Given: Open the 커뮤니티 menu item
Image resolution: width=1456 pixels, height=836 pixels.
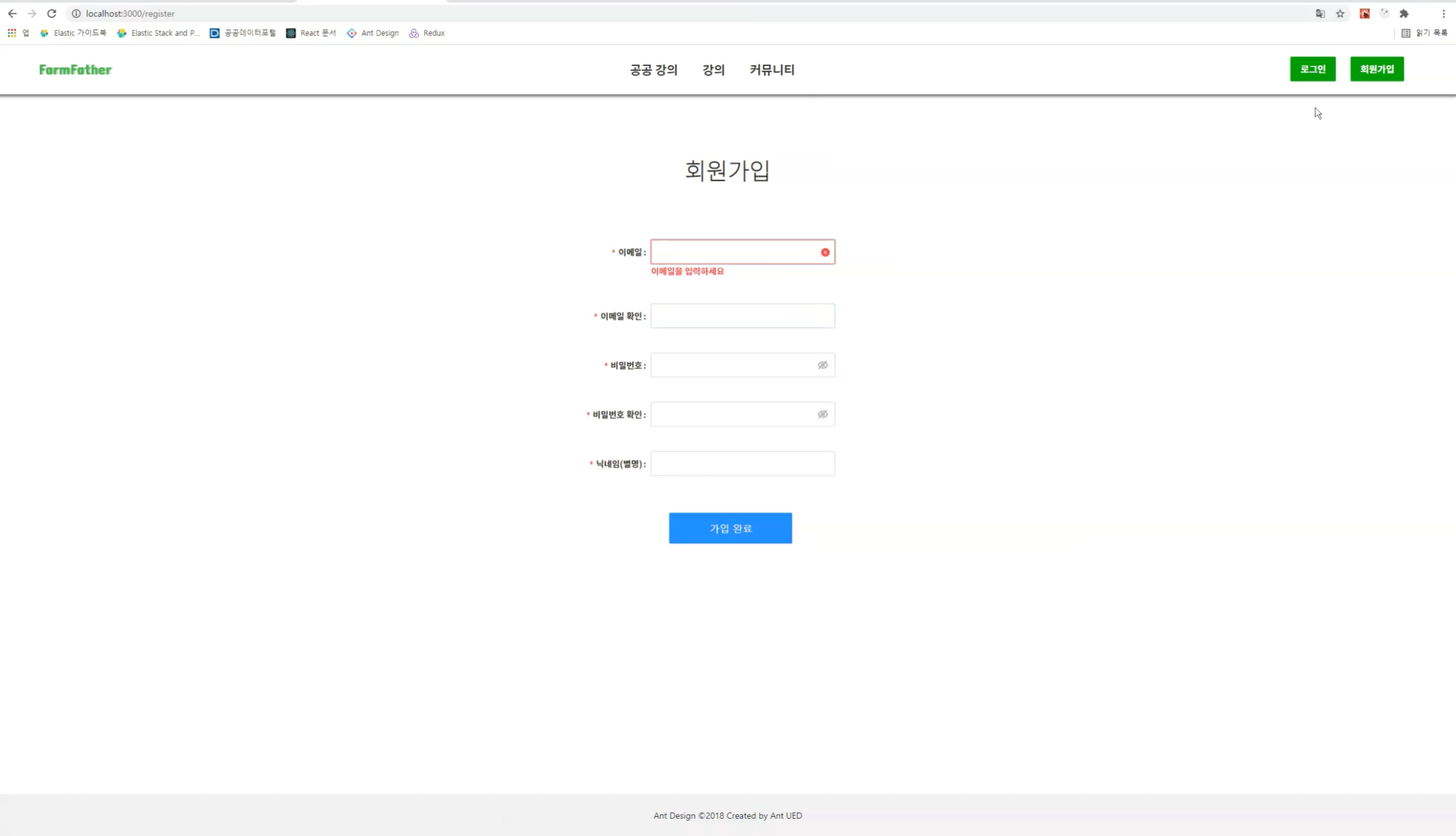Looking at the screenshot, I should click(771, 70).
